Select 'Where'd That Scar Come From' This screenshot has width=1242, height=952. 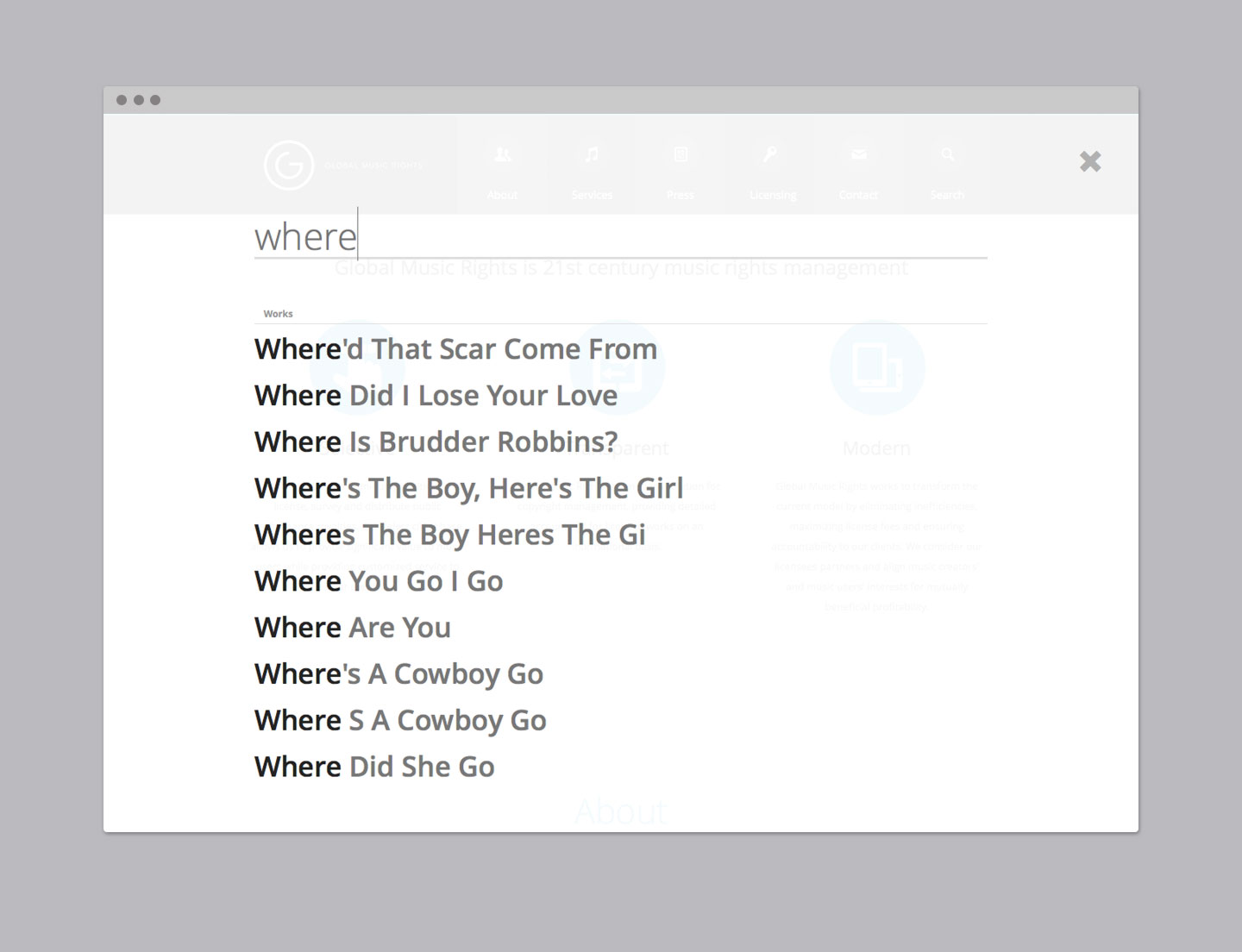coord(455,349)
